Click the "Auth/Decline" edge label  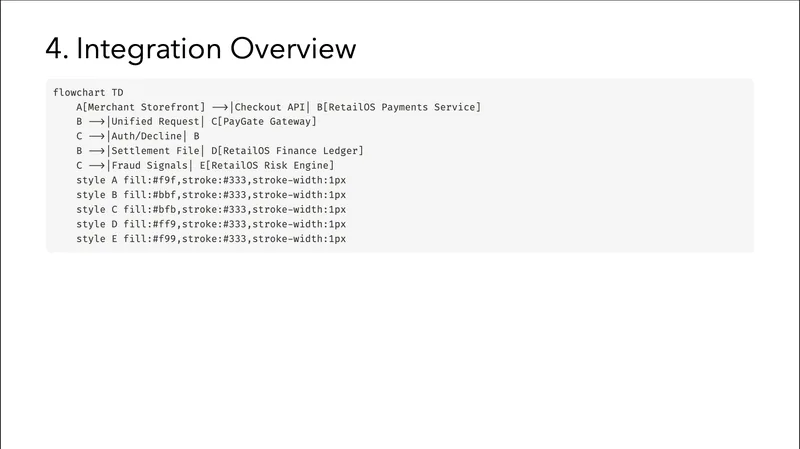tap(147, 136)
